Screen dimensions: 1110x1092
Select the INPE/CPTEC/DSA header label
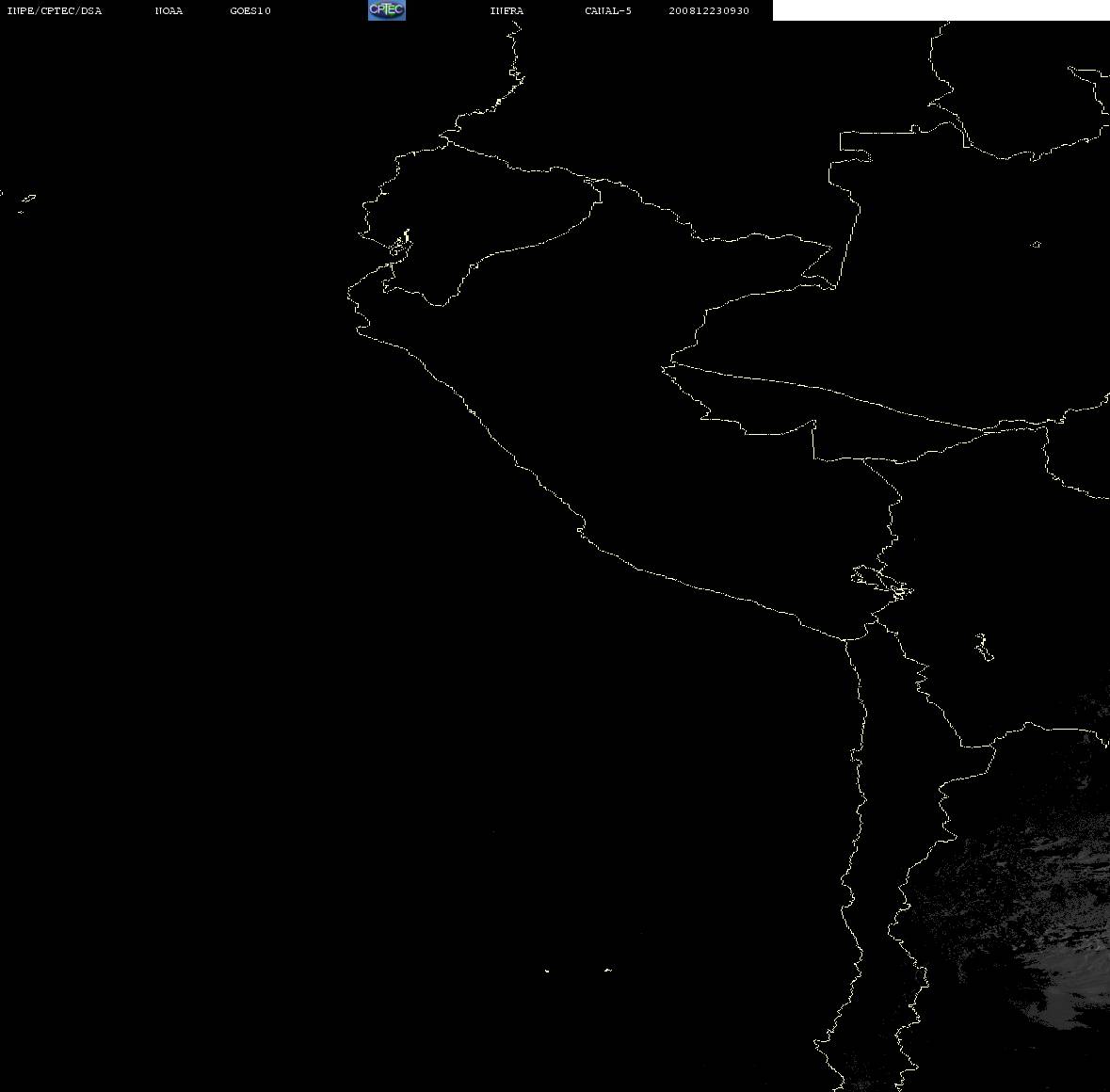coord(54,10)
